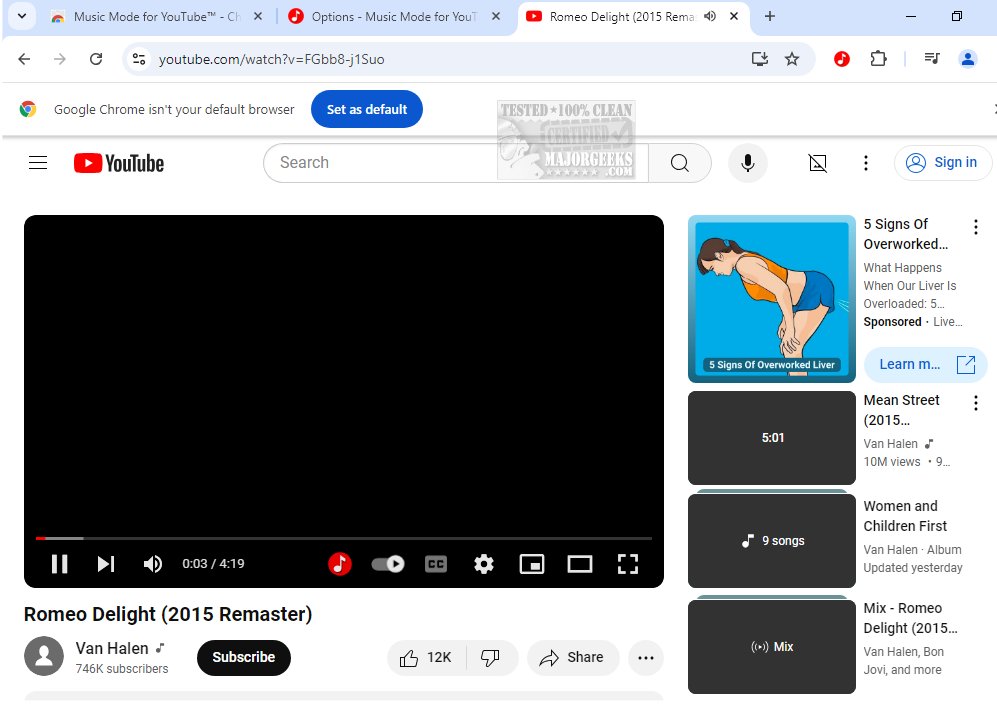Open miniplayer mode
Screen dimensions: 997x705
click(x=532, y=564)
